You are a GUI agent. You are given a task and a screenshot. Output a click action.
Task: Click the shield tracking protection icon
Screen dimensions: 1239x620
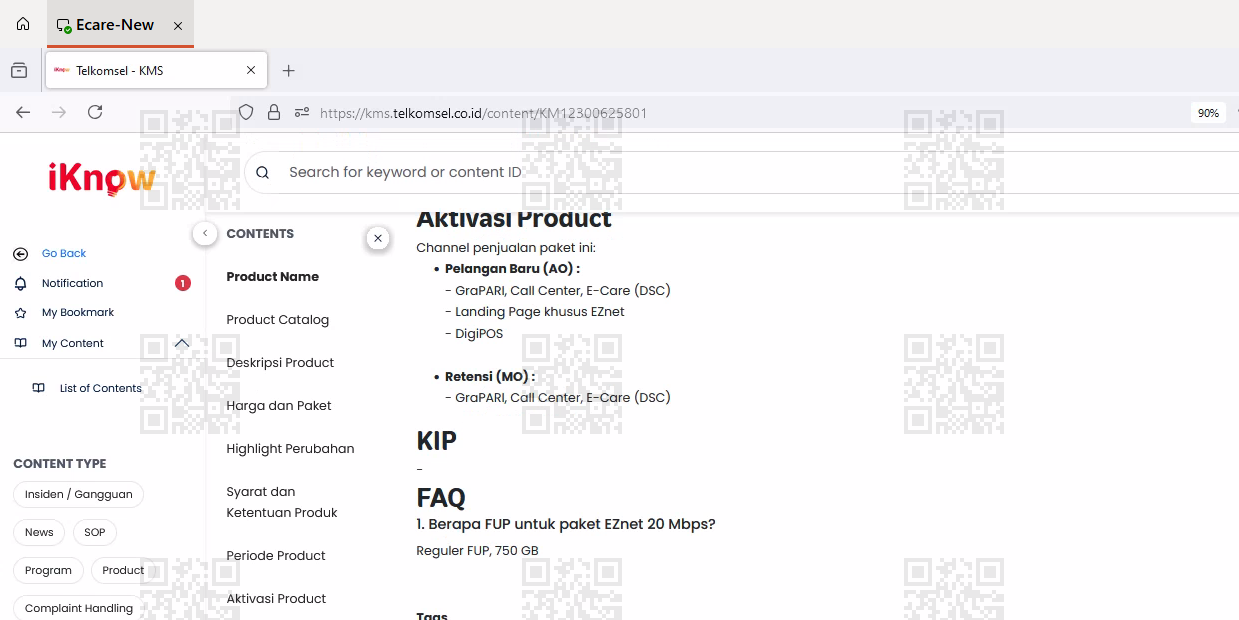(x=246, y=113)
